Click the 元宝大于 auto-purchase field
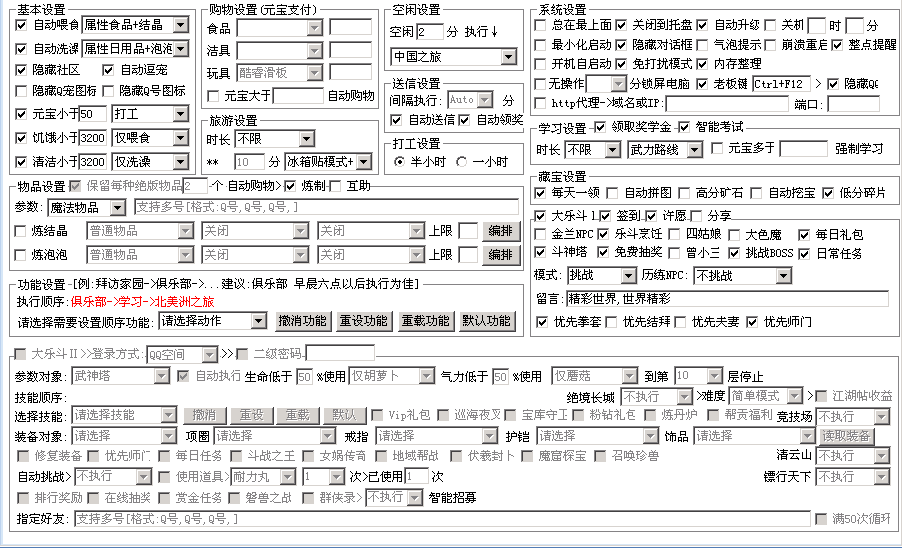Viewport: 902px width, 548px height. [x=299, y=95]
